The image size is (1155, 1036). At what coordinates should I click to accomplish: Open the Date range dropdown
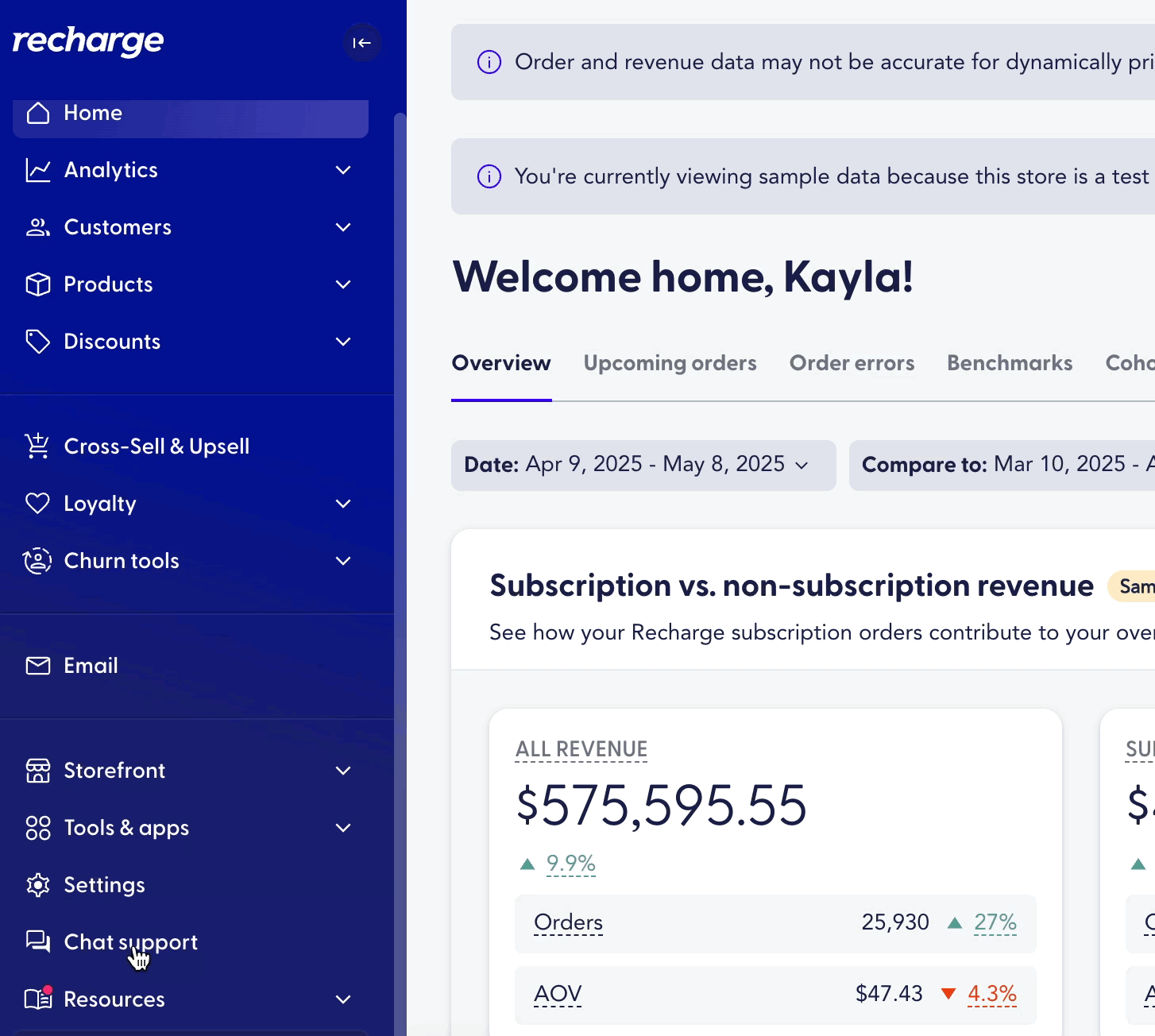[x=643, y=466]
